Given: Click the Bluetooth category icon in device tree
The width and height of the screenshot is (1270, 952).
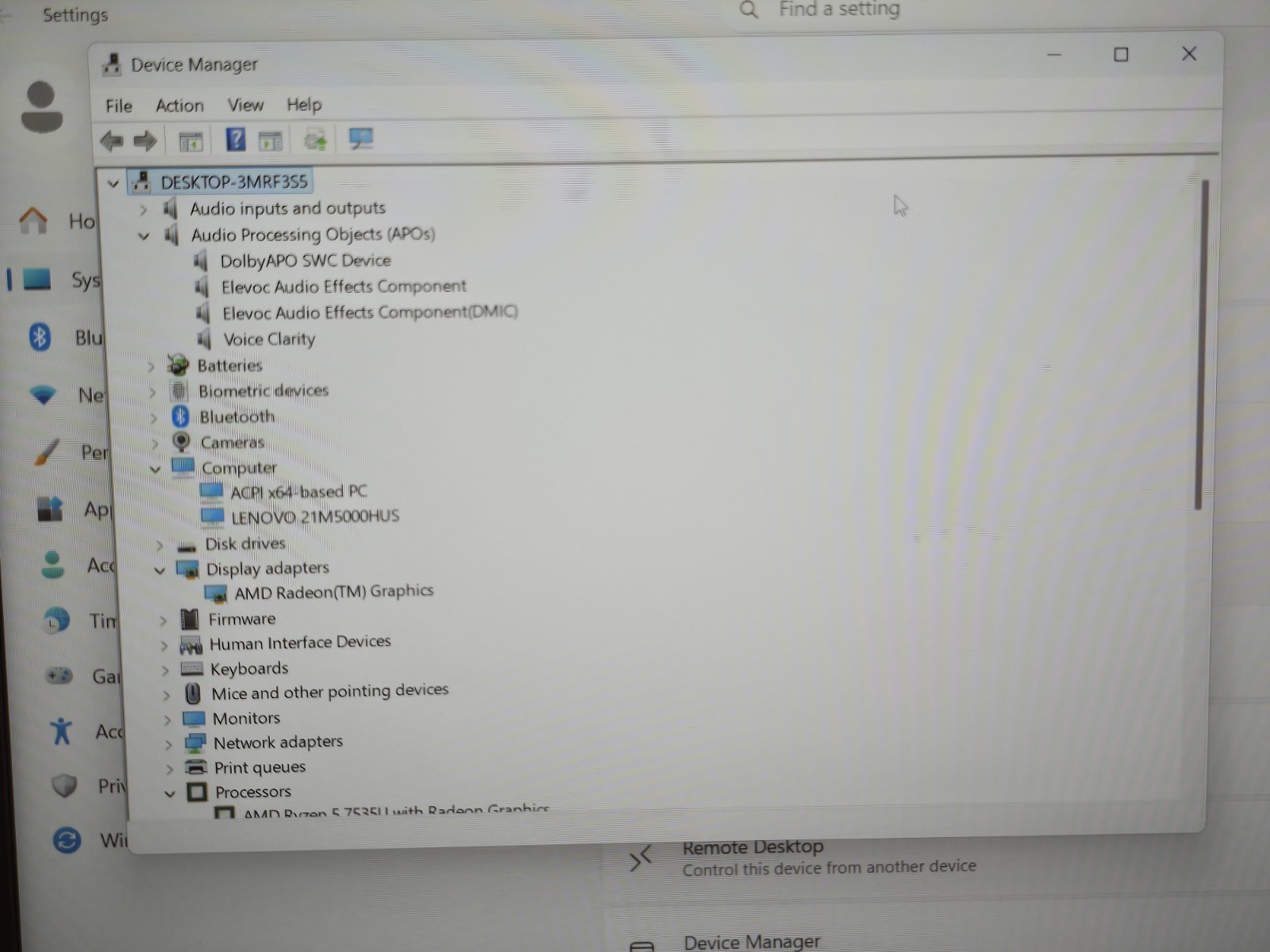Looking at the screenshot, I should [180, 416].
